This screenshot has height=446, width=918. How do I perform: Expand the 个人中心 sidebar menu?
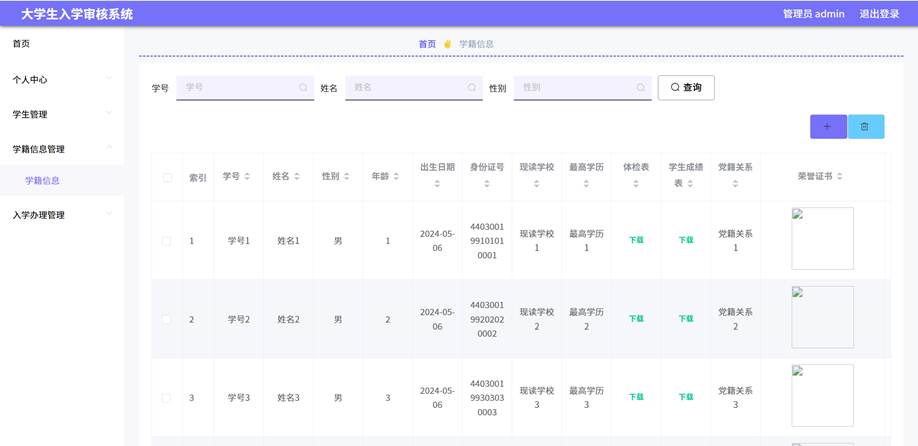[62, 80]
